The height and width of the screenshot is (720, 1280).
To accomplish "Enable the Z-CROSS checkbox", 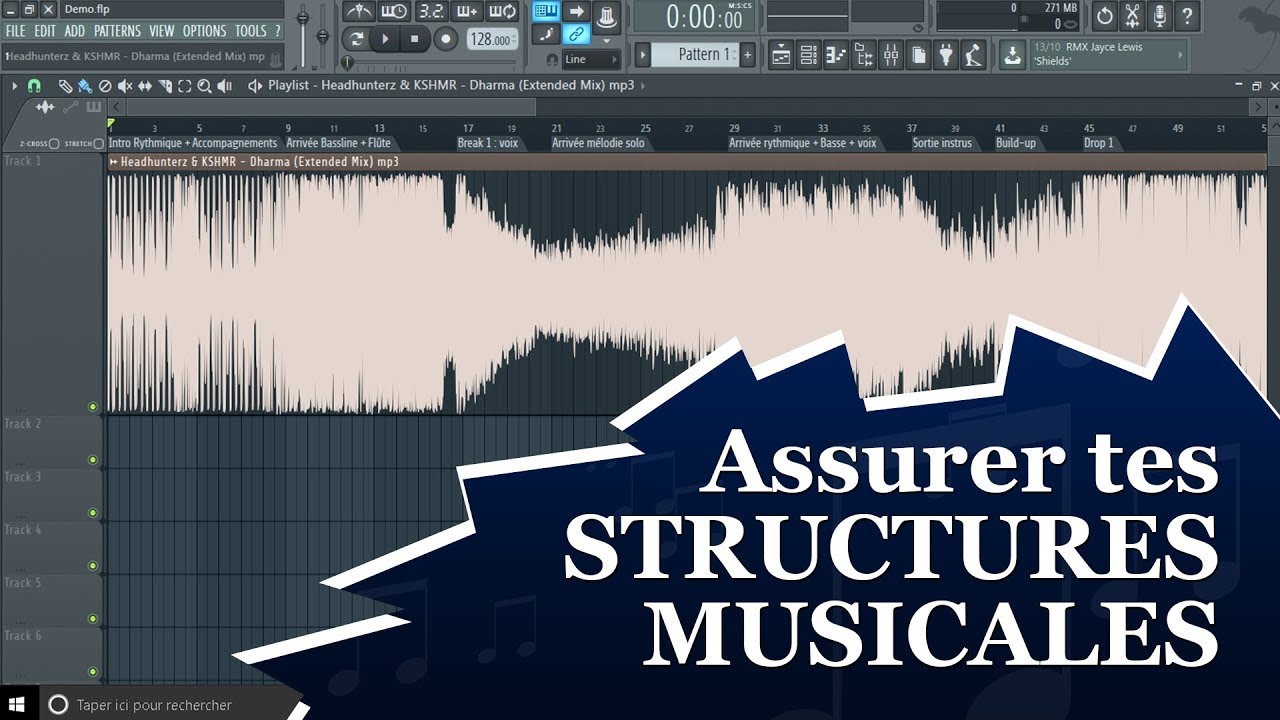I will (54, 144).
